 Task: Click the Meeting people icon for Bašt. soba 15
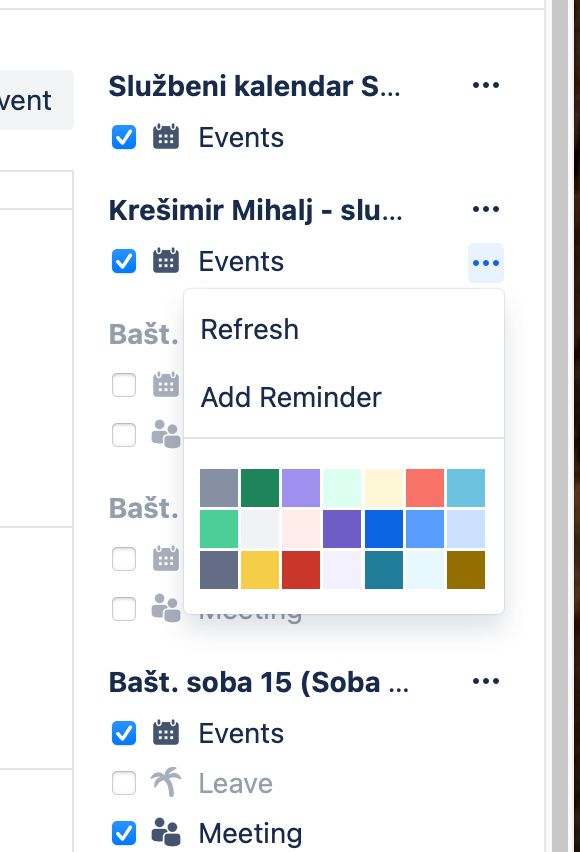(166, 833)
